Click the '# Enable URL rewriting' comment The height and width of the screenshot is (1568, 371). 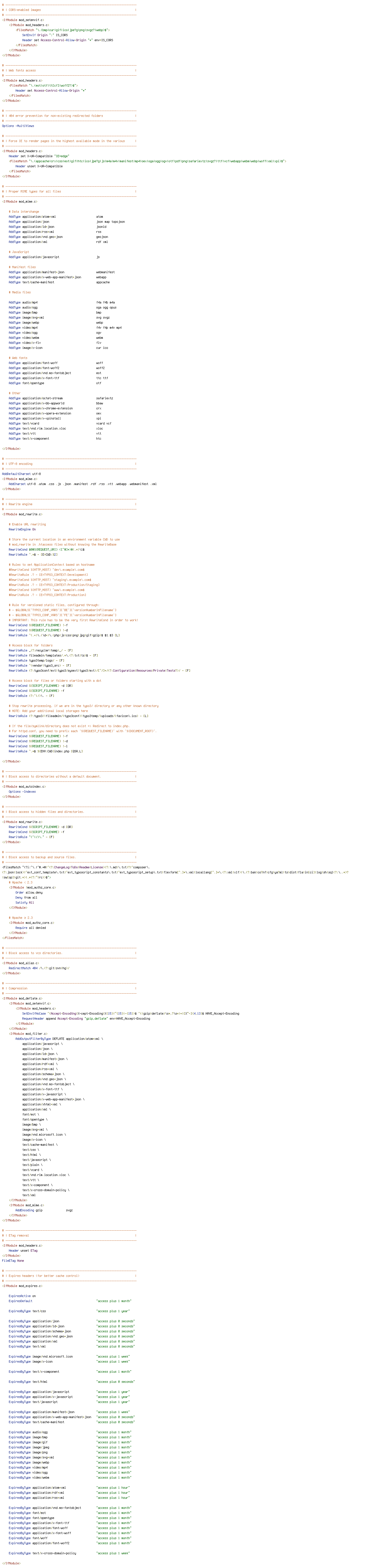27,524
